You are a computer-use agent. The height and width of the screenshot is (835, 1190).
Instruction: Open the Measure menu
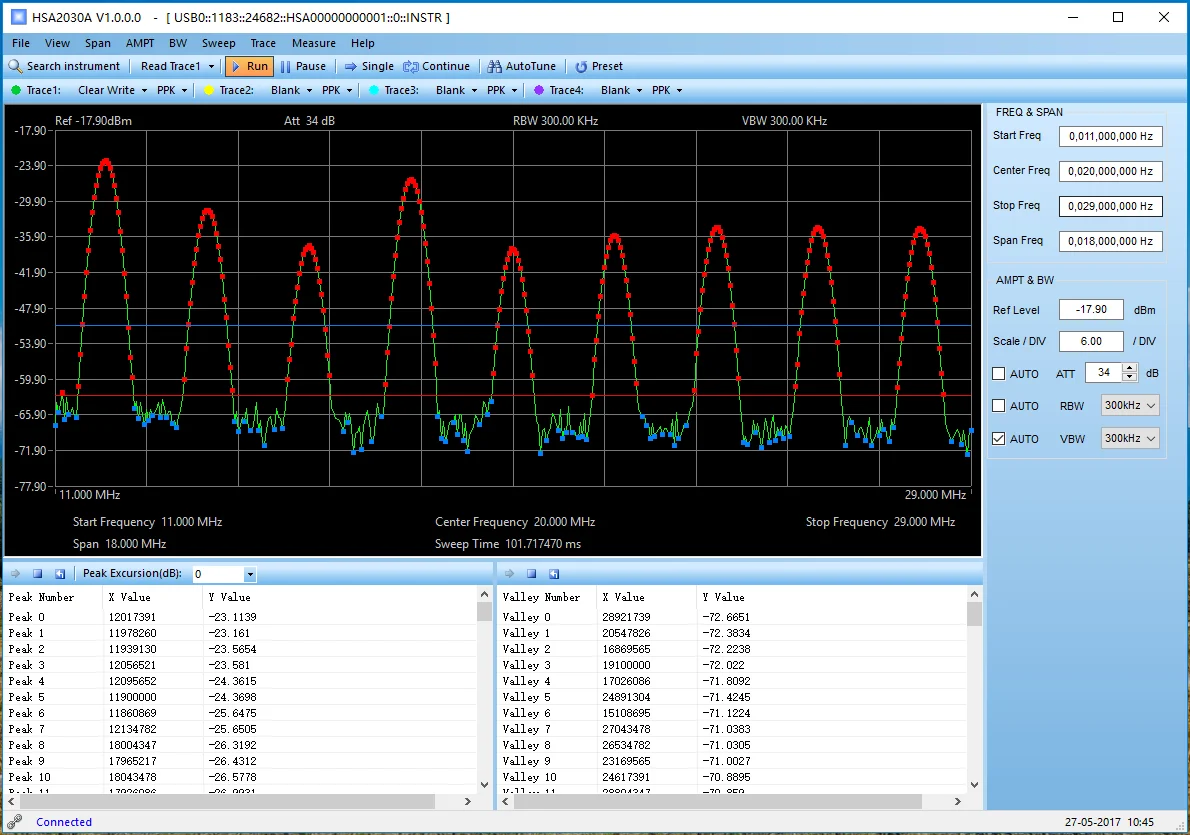coord(313,43)
